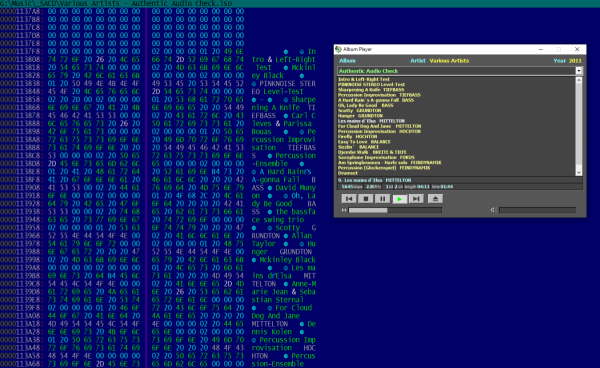This screenshot has width=600, height=368.
Task: Click the Album Player title bar app icon
Action: [338, 49]
